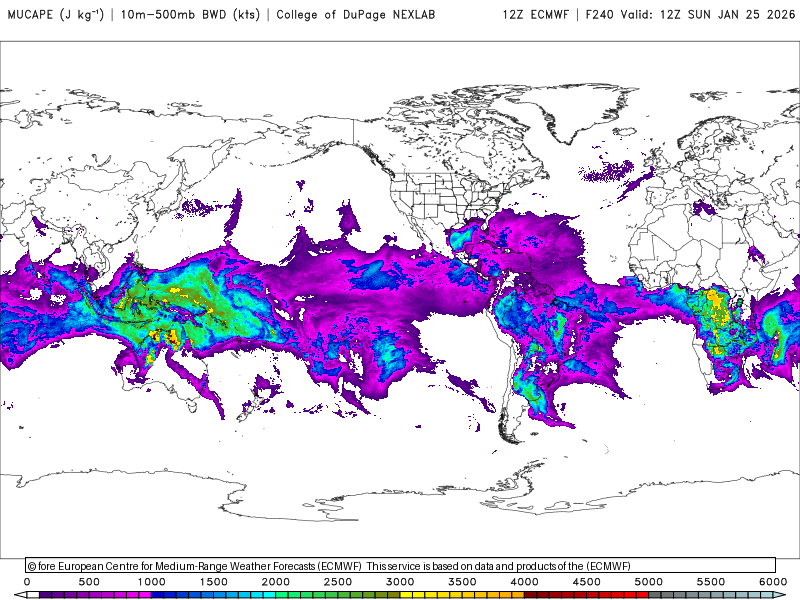800x600 pixels.
Task: Click the left arrow end of the color bar
Action: click(20, 595)
